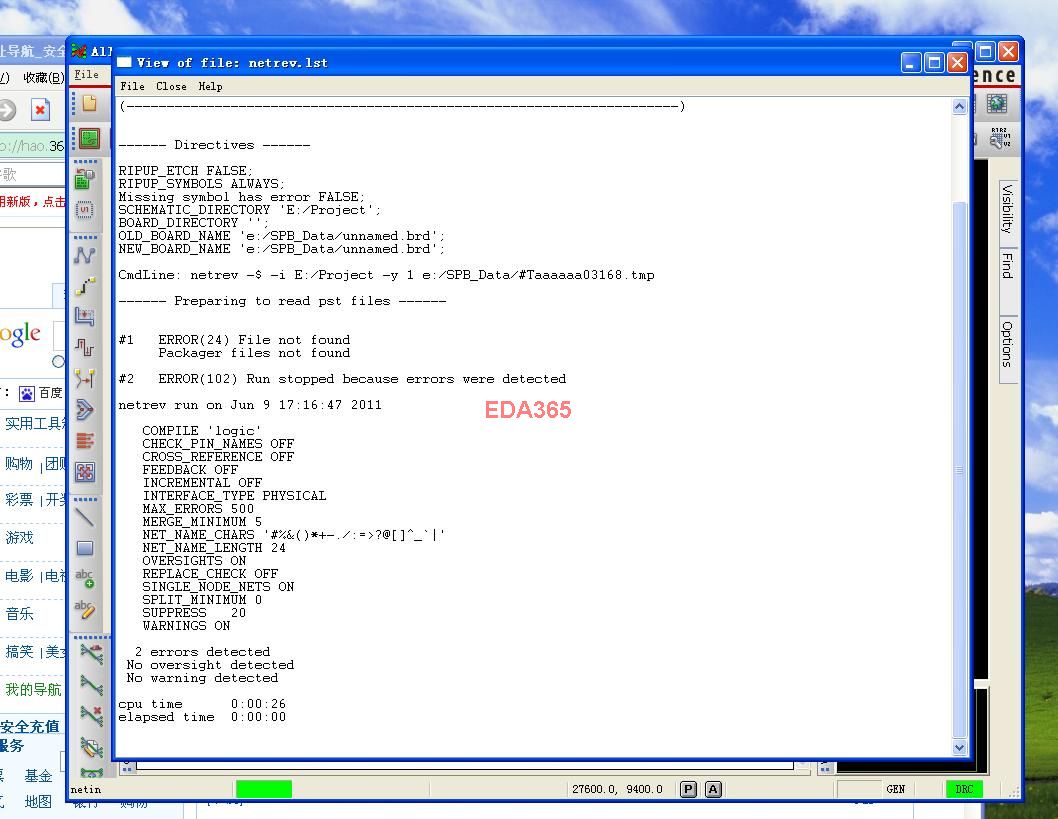Screen dimensions: 1058x819
Task: Select the Add Text tool with plus
Action: click(85, 578)
